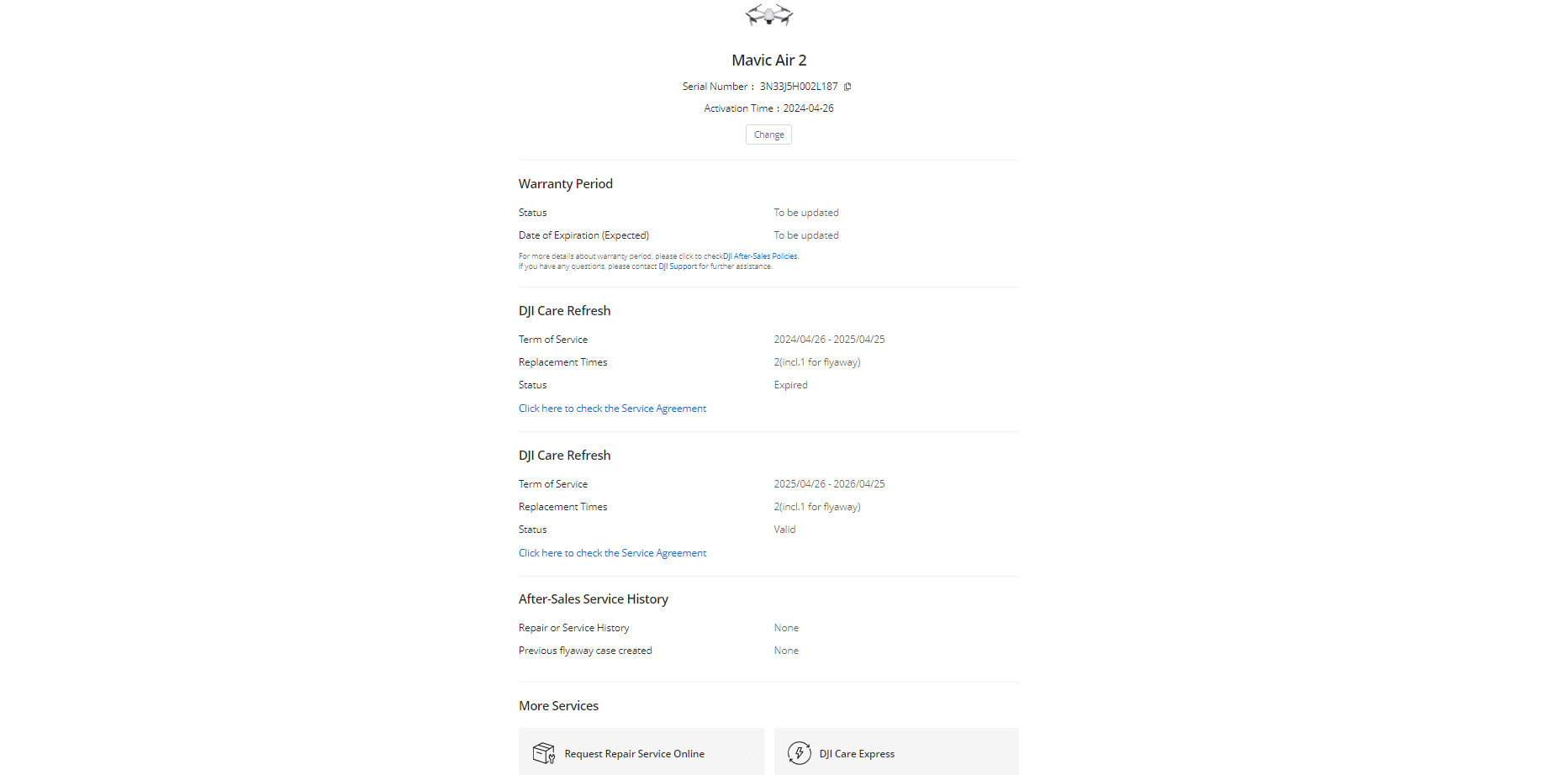Click the Warranty Period heading
Screen dimensions: 1568x775
pos(566,184)
